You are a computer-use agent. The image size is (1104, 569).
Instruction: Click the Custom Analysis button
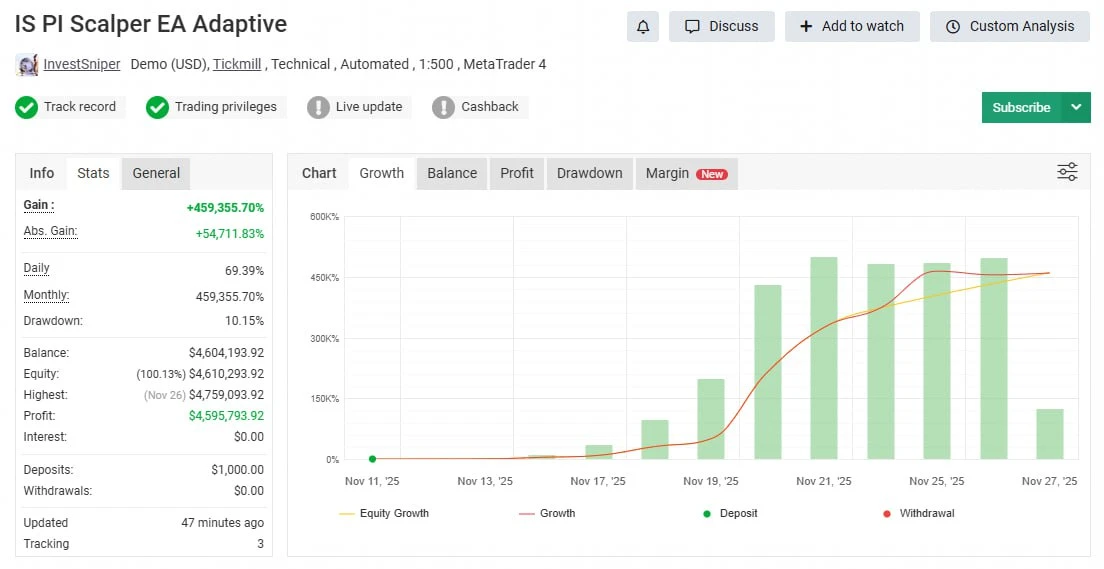click(1010, 27)
